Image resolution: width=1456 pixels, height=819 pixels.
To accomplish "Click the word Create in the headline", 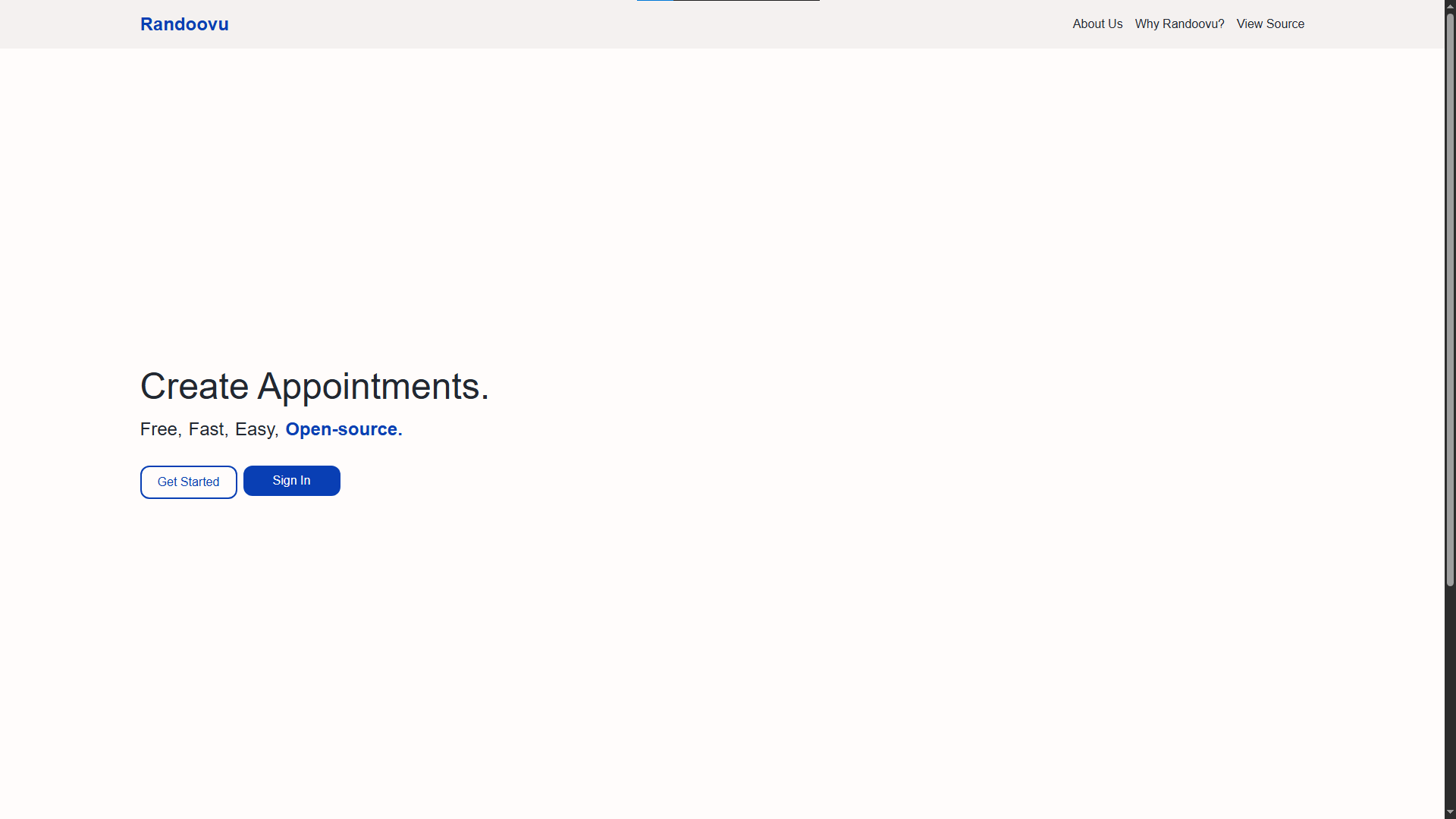I will coord(195,387).
